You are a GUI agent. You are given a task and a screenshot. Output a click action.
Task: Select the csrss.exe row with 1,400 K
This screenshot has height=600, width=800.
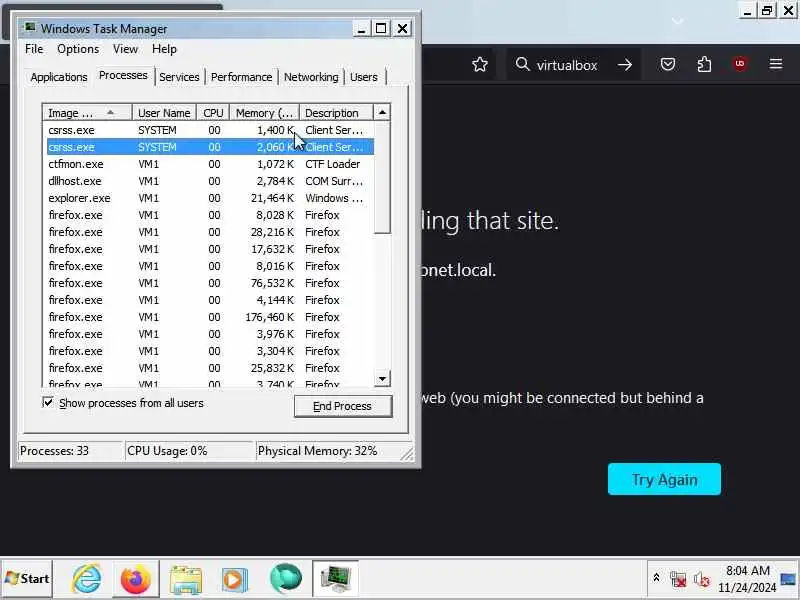click(x=210, y=130)
